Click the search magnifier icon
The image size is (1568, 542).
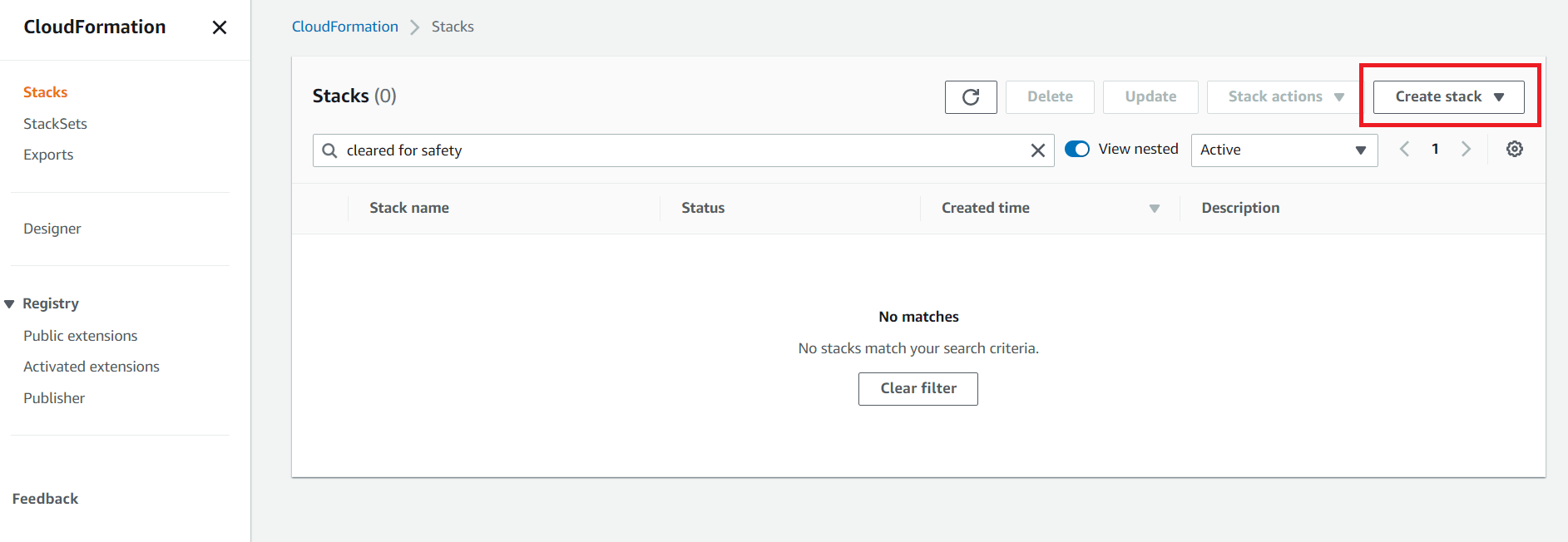coord(330,150)
